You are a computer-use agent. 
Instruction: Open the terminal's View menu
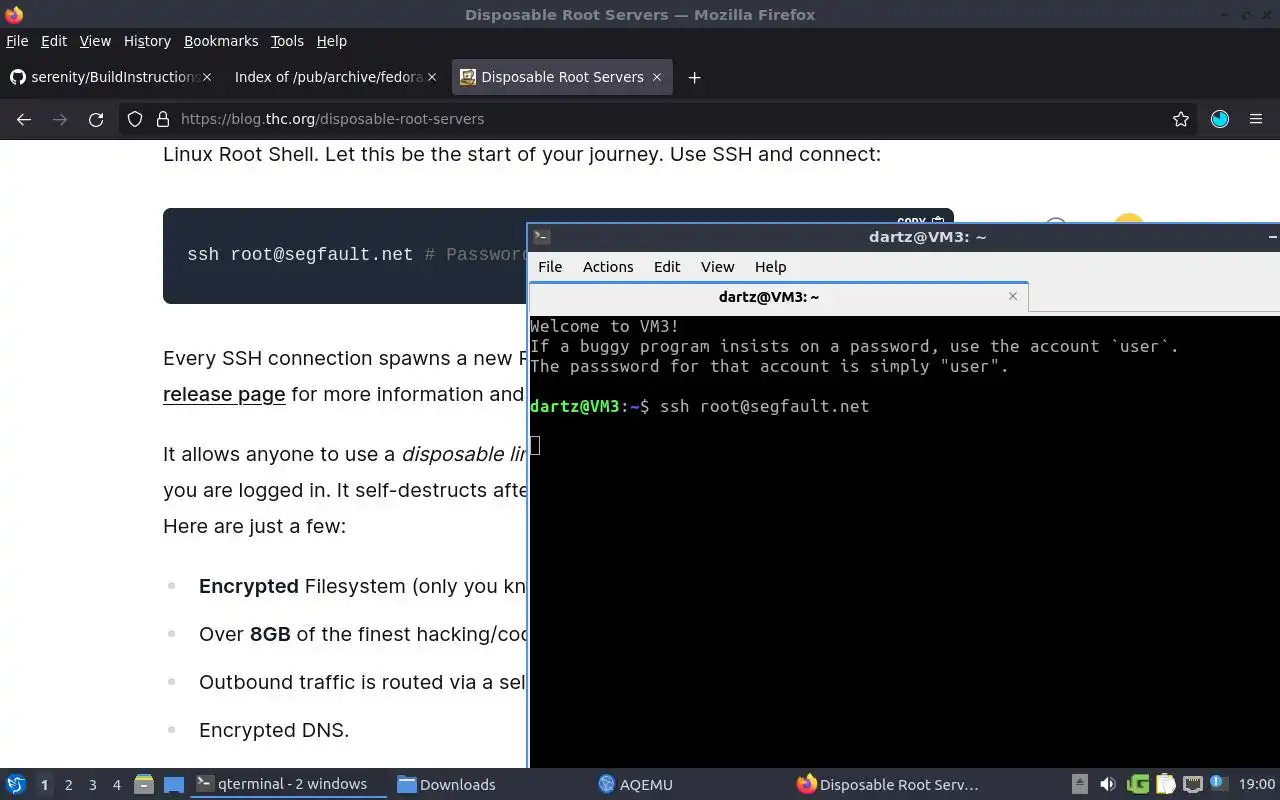tap(717, 267)
